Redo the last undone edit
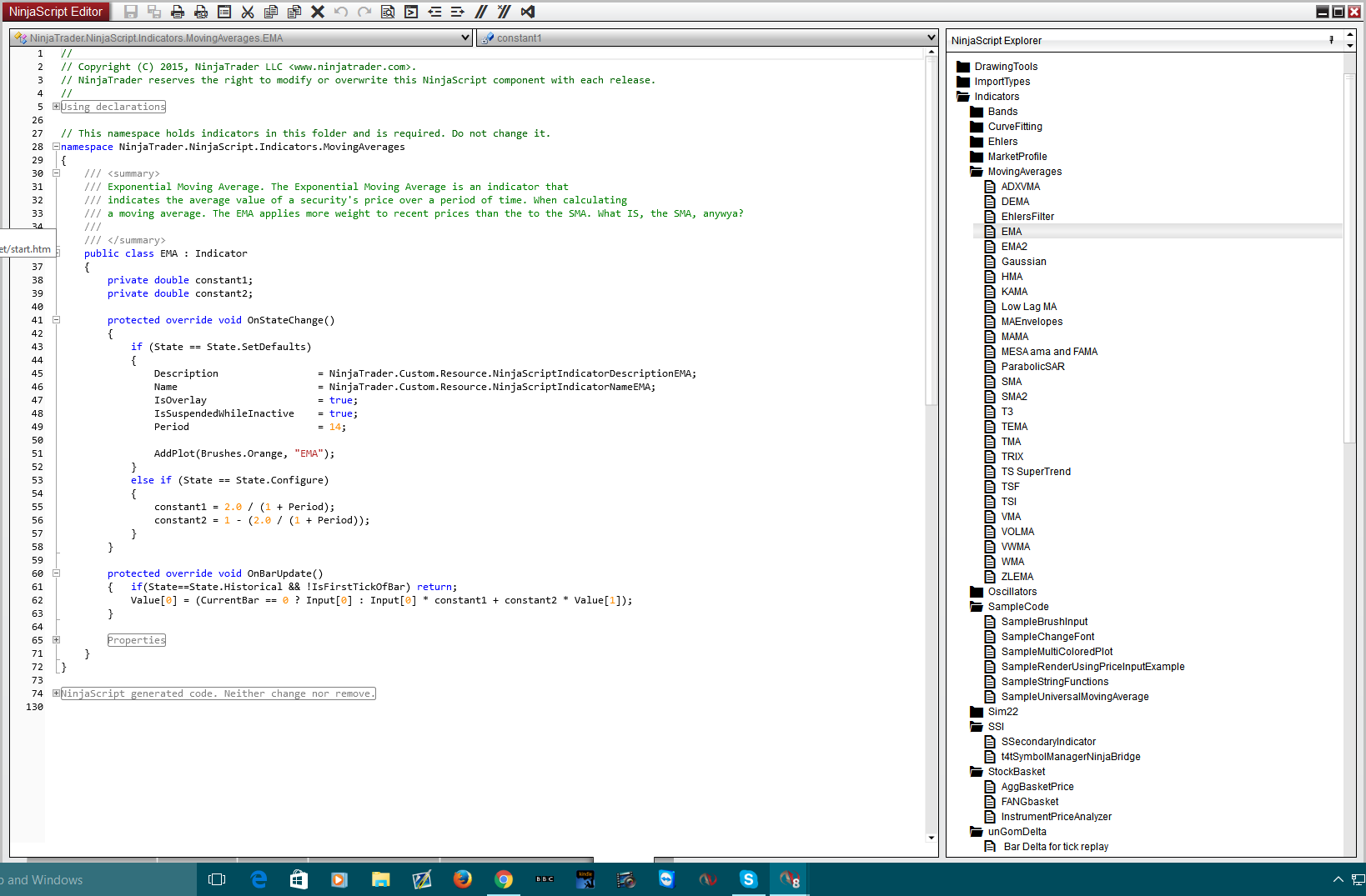The image size is (1366, 896). pos(364,12)
